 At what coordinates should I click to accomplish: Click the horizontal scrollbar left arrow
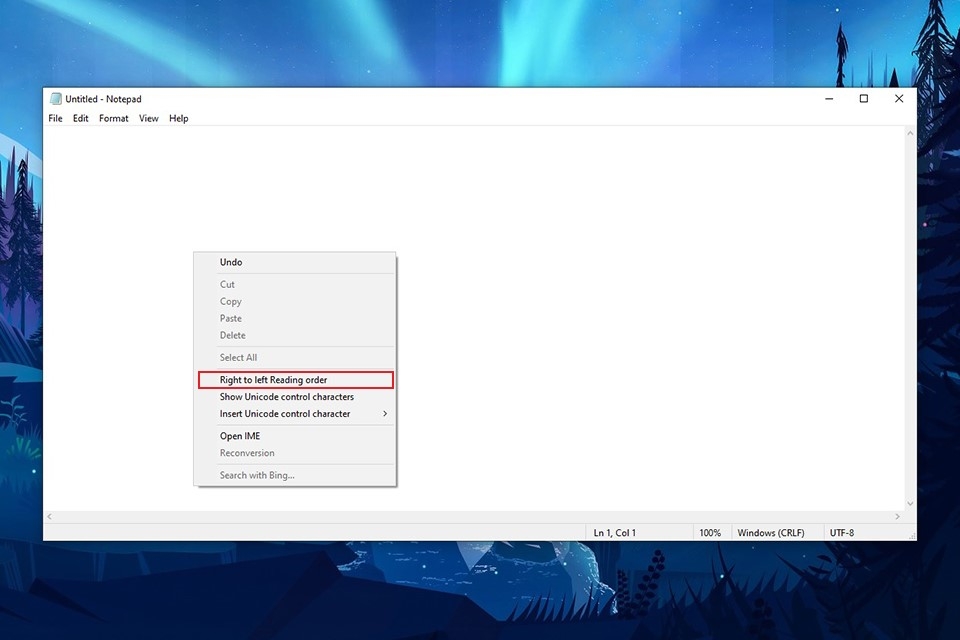point(51,518)
